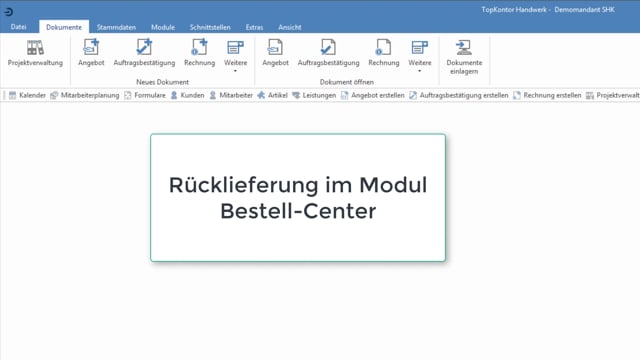Open Artikel from quick access bar

pyautogui.click(x=272, y=95)
